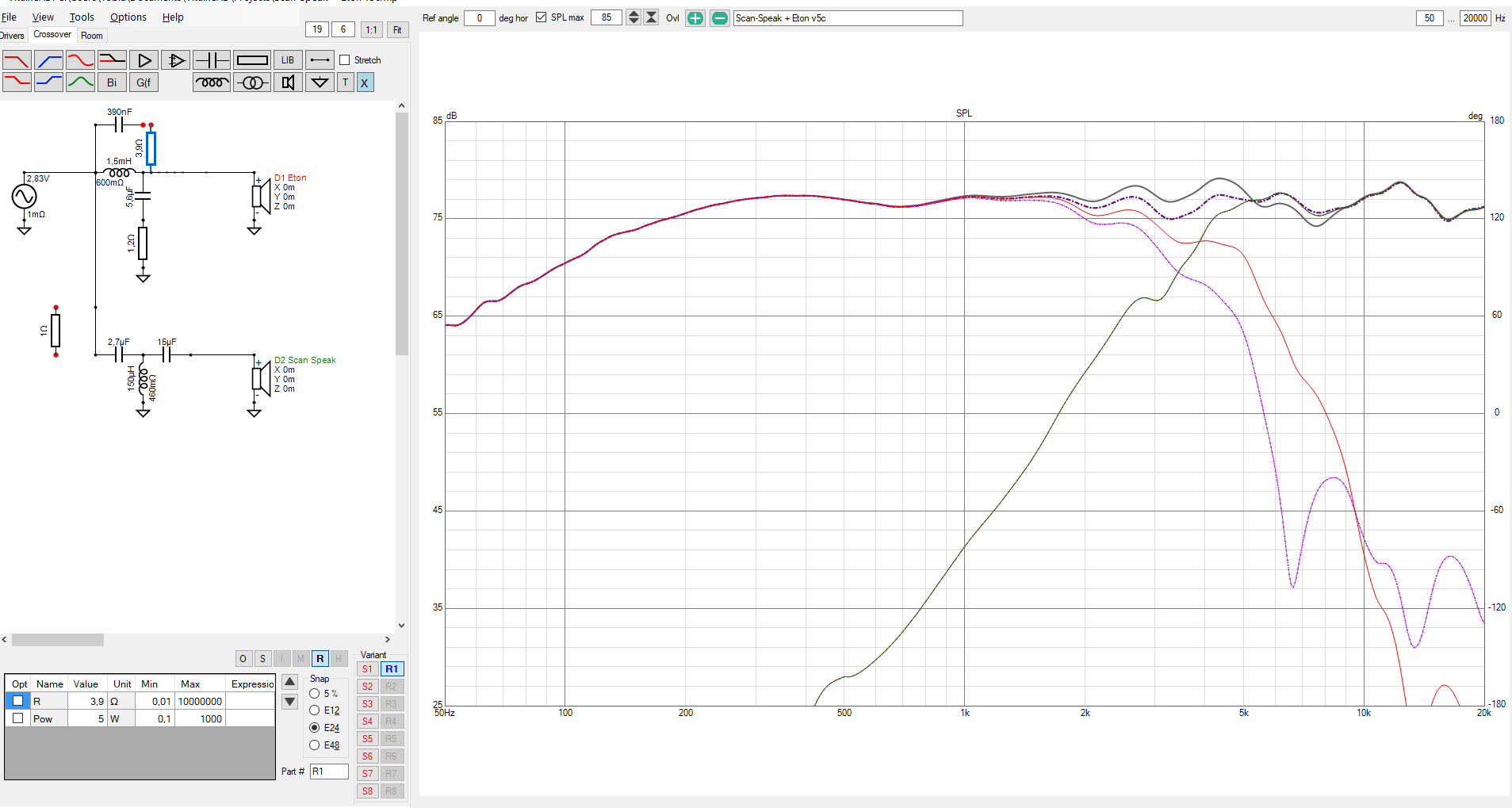
Task: Select variant S5
Action: pos(367,739)
